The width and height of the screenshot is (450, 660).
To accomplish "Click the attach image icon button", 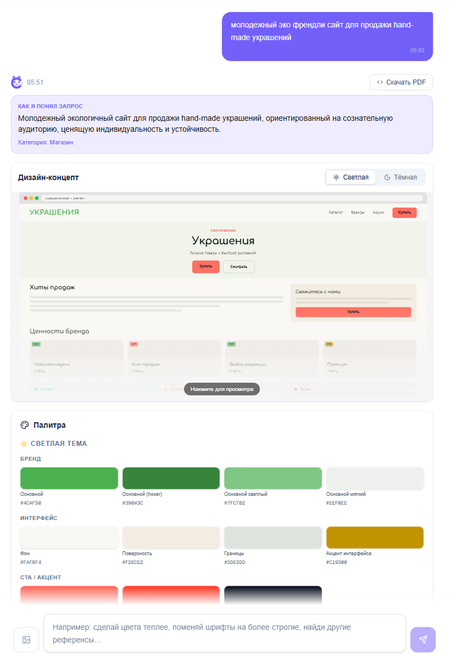I will coord(26,639).
